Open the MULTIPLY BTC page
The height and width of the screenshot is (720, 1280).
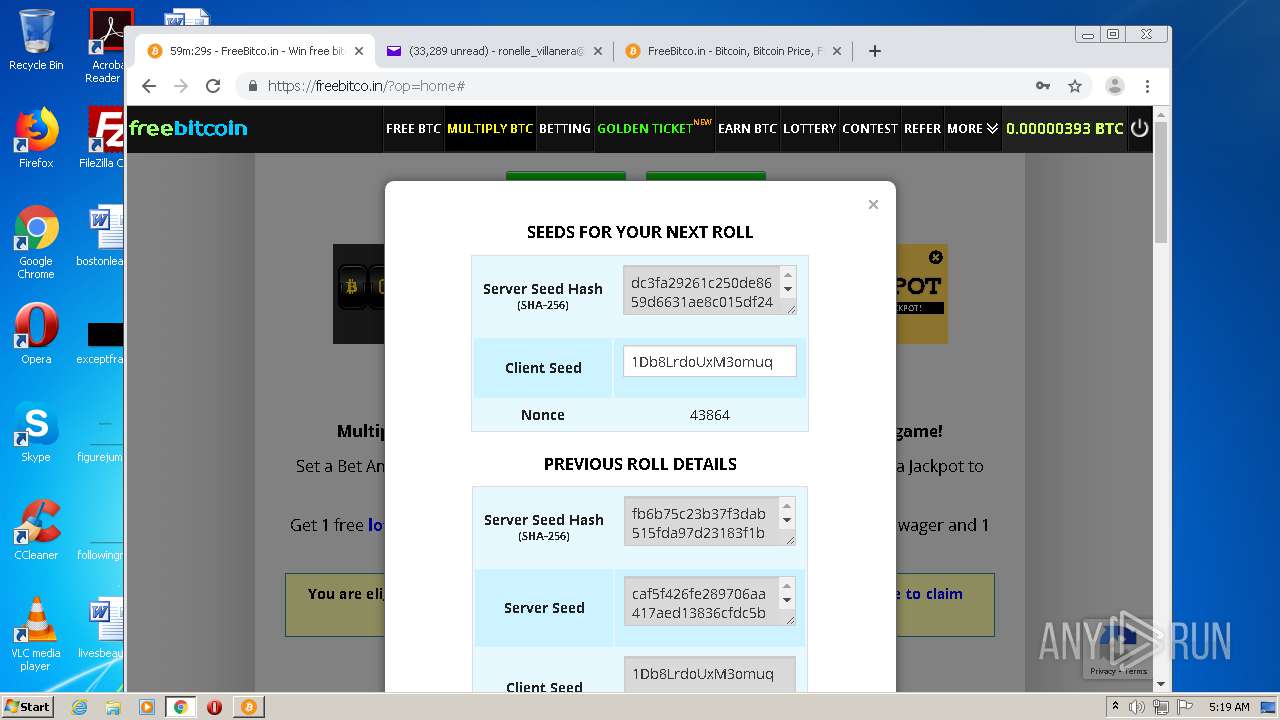tap(490, 128)
